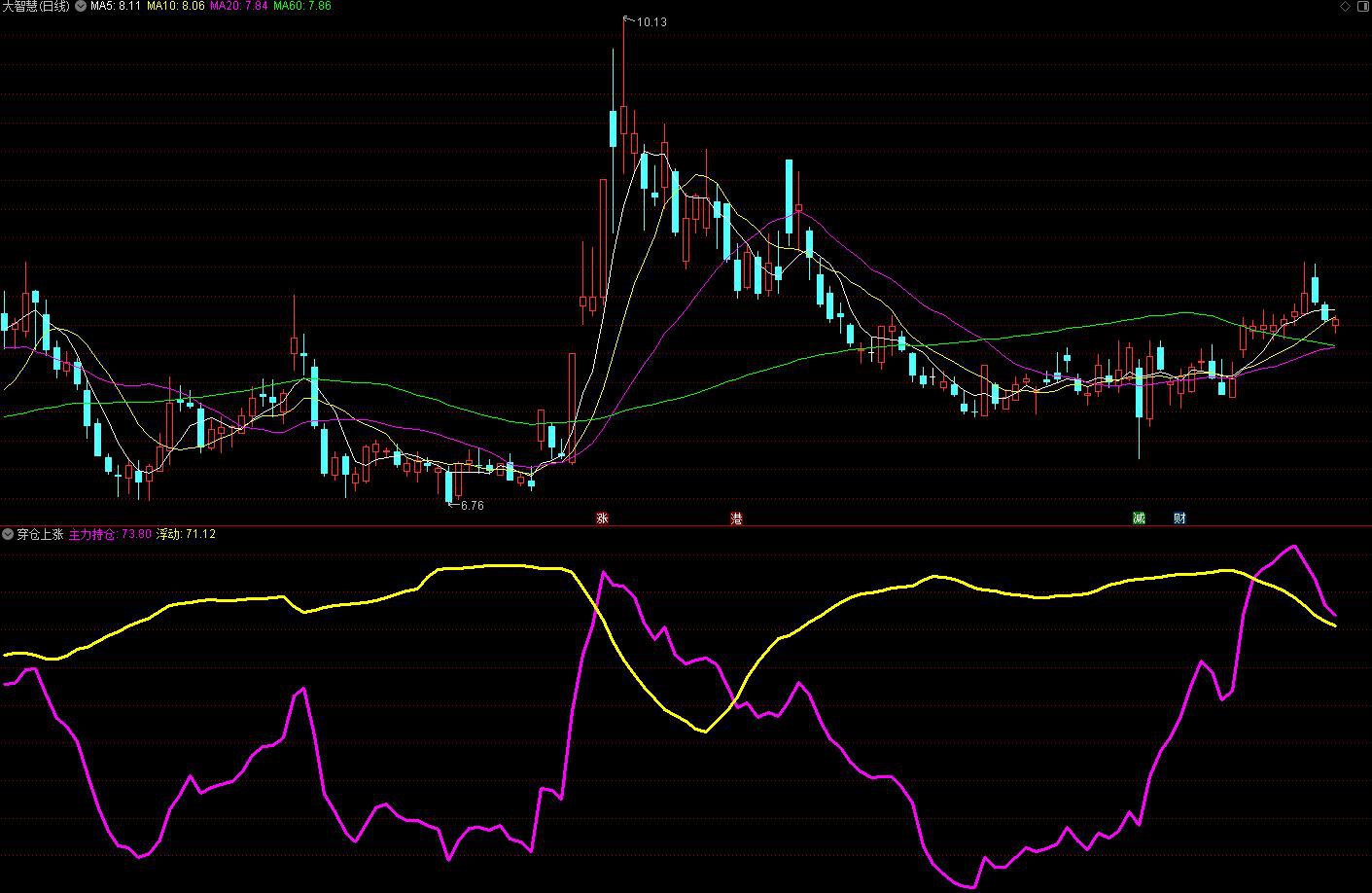The height and width of the screenshot is (893, 1372).
Task: Select the 大智慧(日线) chart title
Action: point(37,6)
